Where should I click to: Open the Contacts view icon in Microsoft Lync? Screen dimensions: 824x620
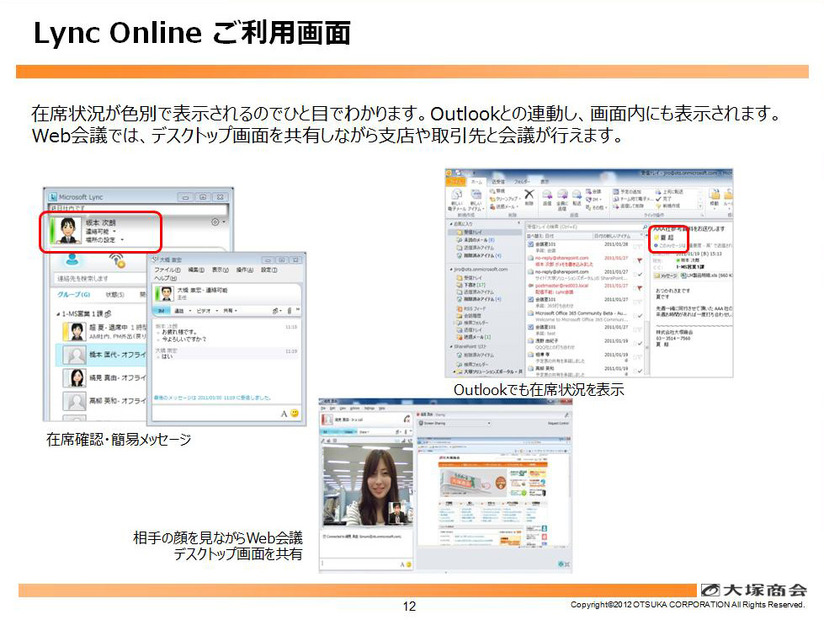pyautogui.click(x=73, y=259)
